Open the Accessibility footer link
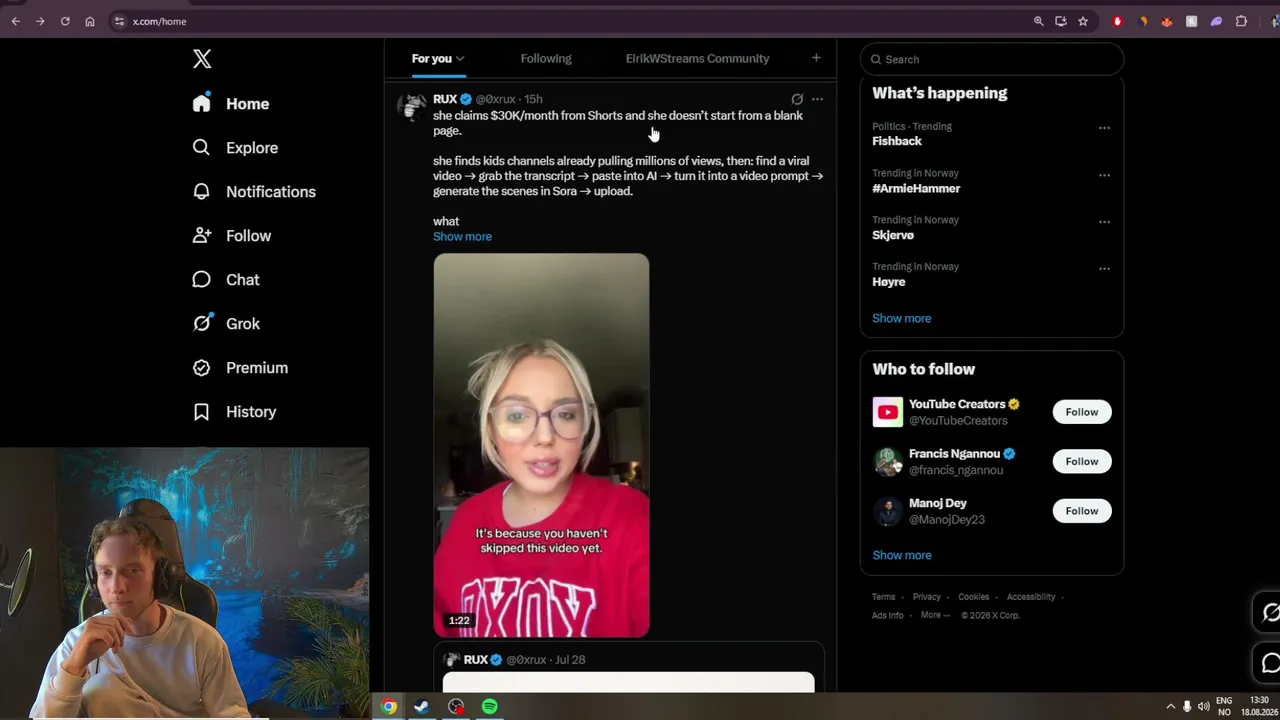This screenshot has height=720, width=1280. [x=1031, y=597]
